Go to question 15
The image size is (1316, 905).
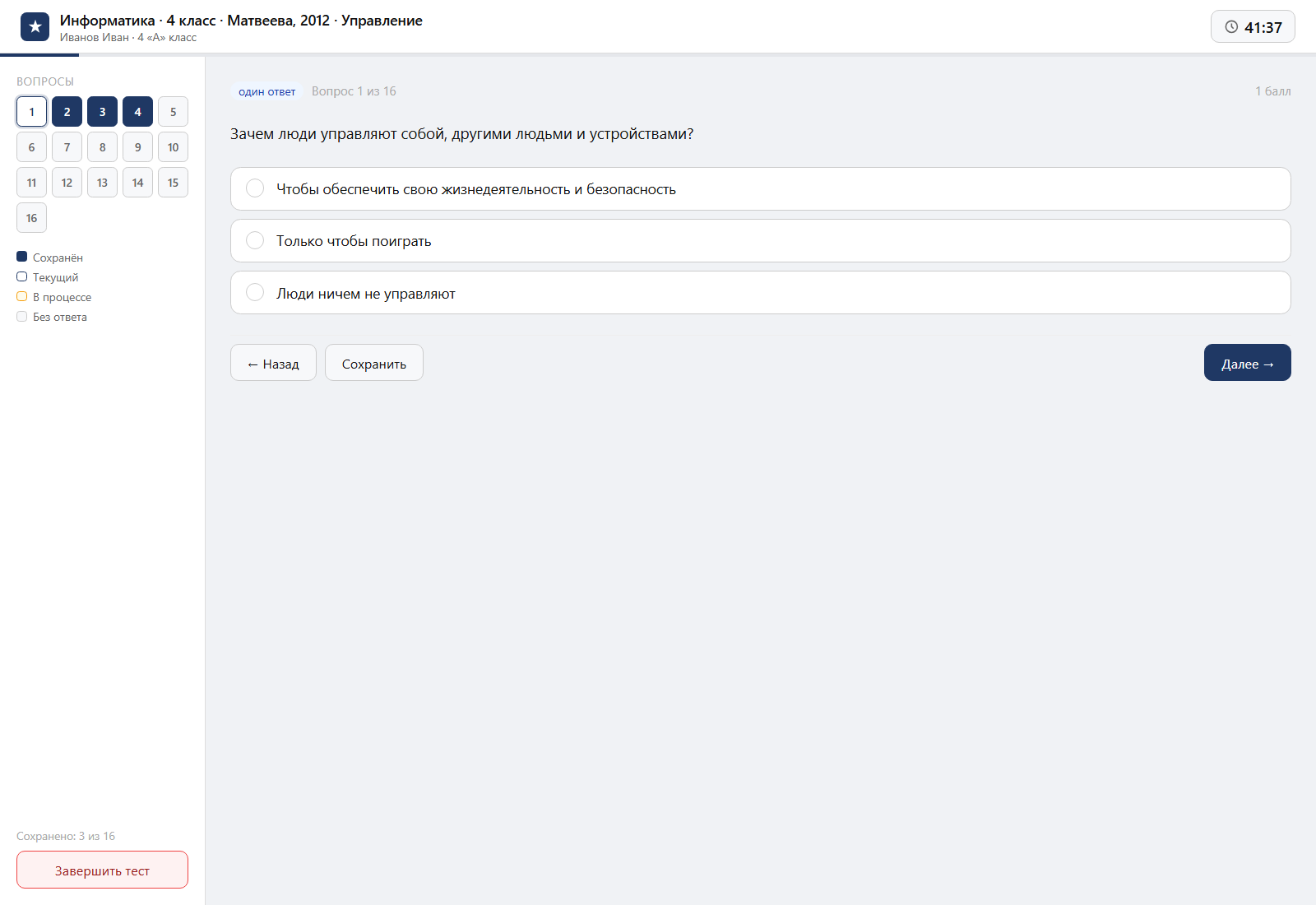point(173,183)
